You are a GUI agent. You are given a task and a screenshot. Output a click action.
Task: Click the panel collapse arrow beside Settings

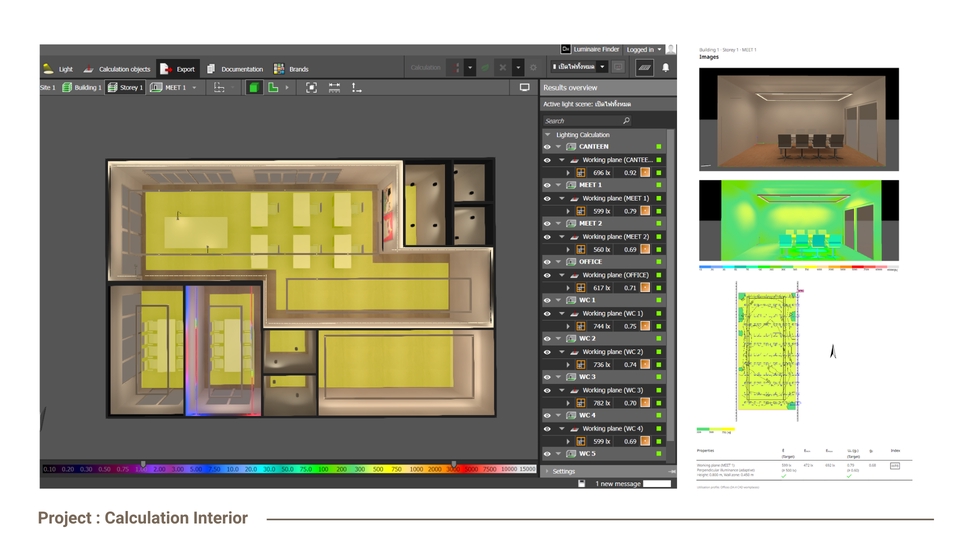(672, 471)
